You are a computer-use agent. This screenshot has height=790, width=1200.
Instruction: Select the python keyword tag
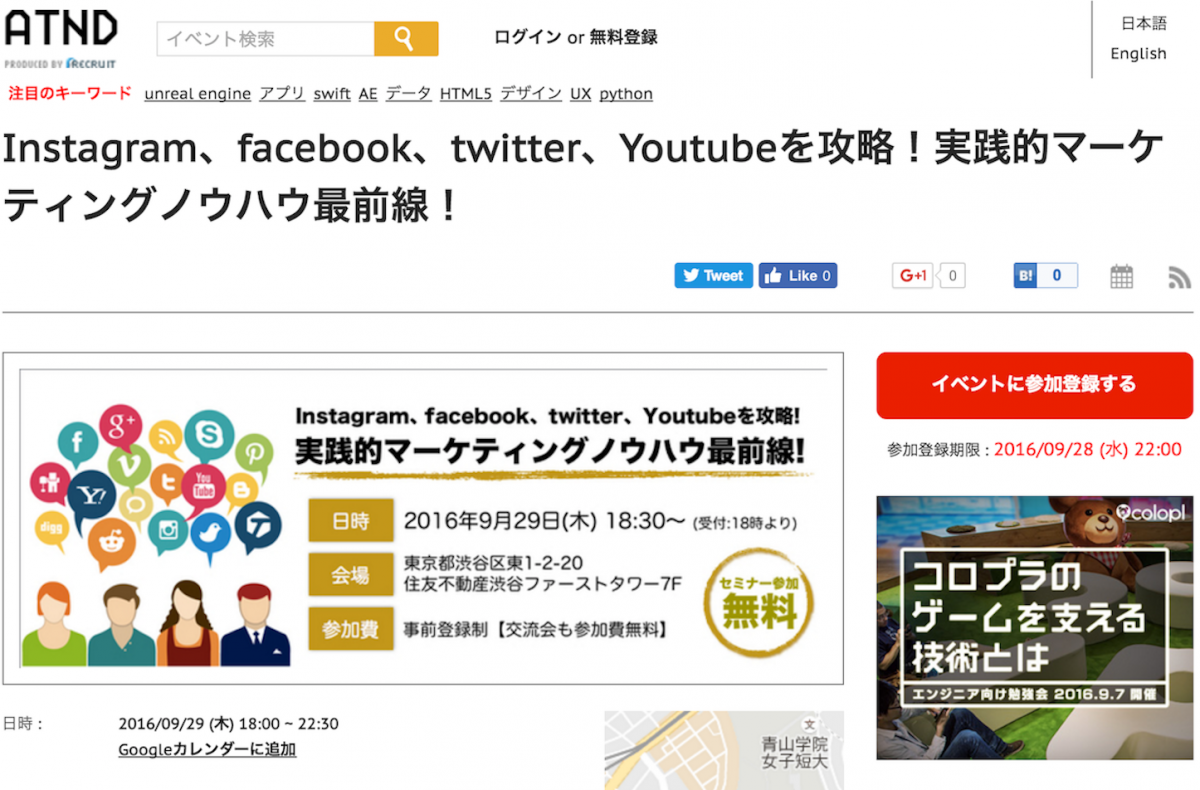626,93
